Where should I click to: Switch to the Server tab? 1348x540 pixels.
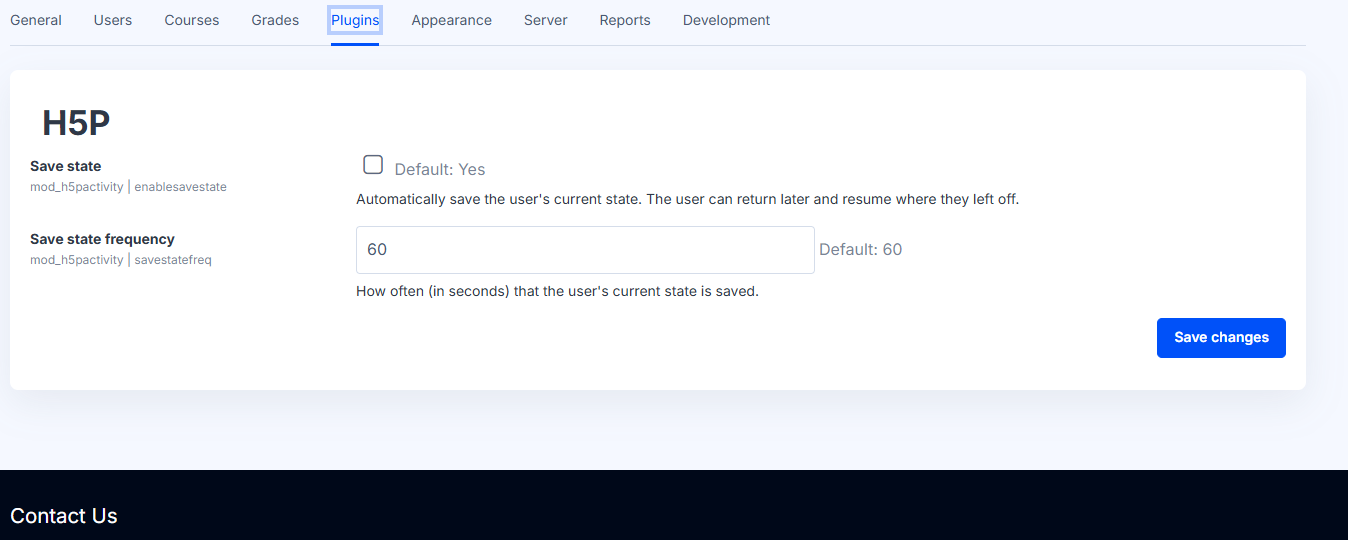546,20
